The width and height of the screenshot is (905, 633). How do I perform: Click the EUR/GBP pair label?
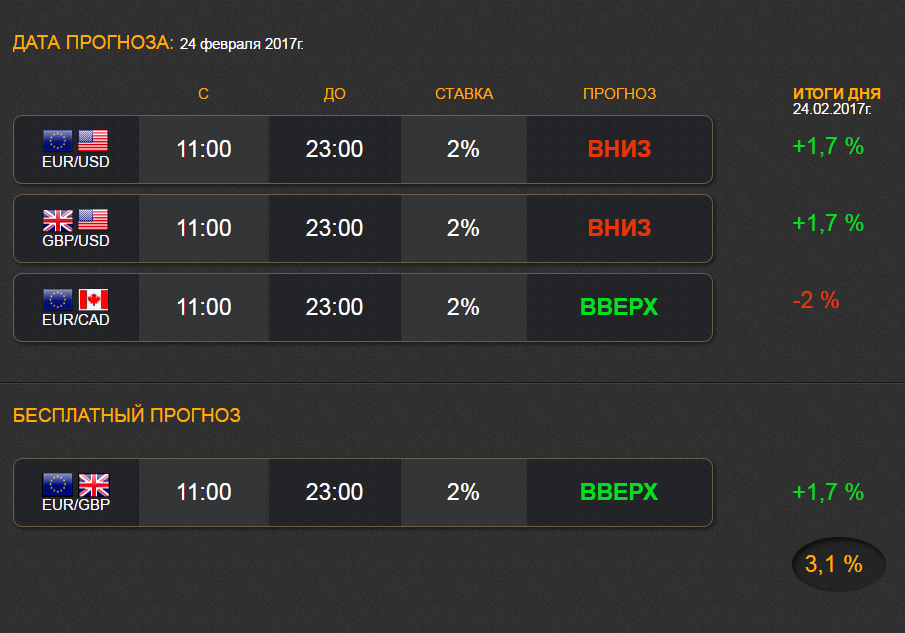click(76, 505)
